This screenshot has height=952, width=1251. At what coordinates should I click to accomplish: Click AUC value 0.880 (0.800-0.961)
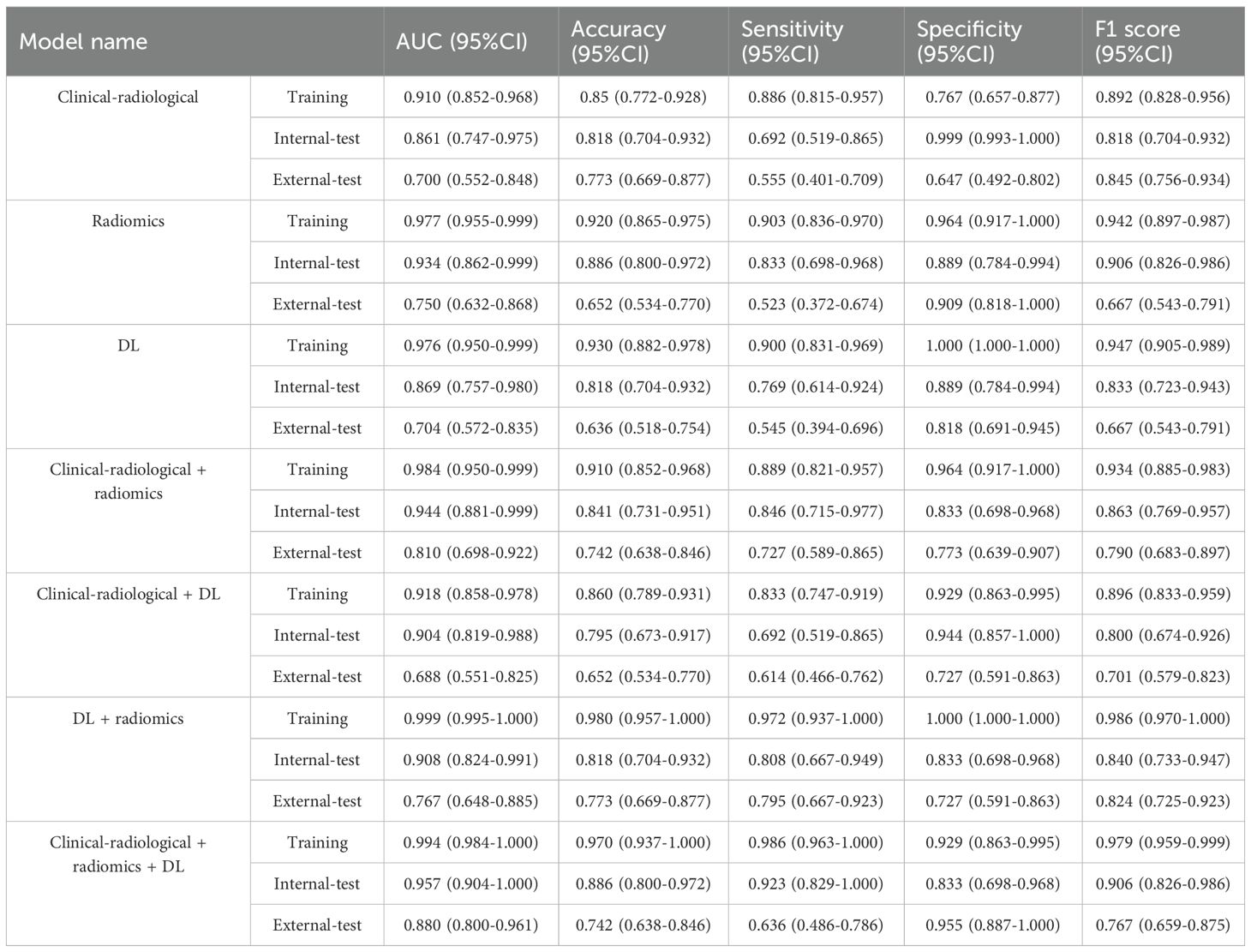471,925
